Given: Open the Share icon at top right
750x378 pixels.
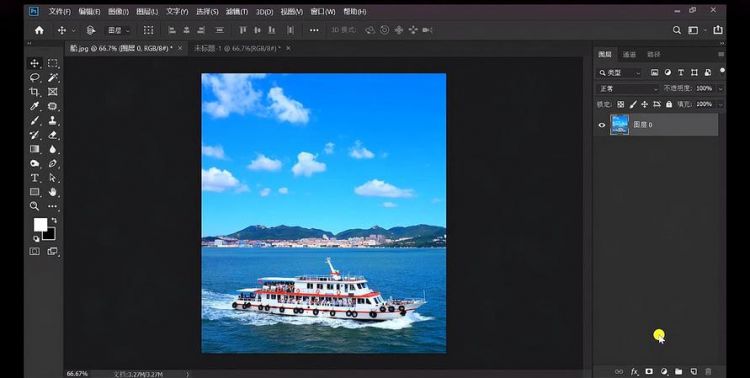Looking at the screenshot, I should (x=718, y=30).
